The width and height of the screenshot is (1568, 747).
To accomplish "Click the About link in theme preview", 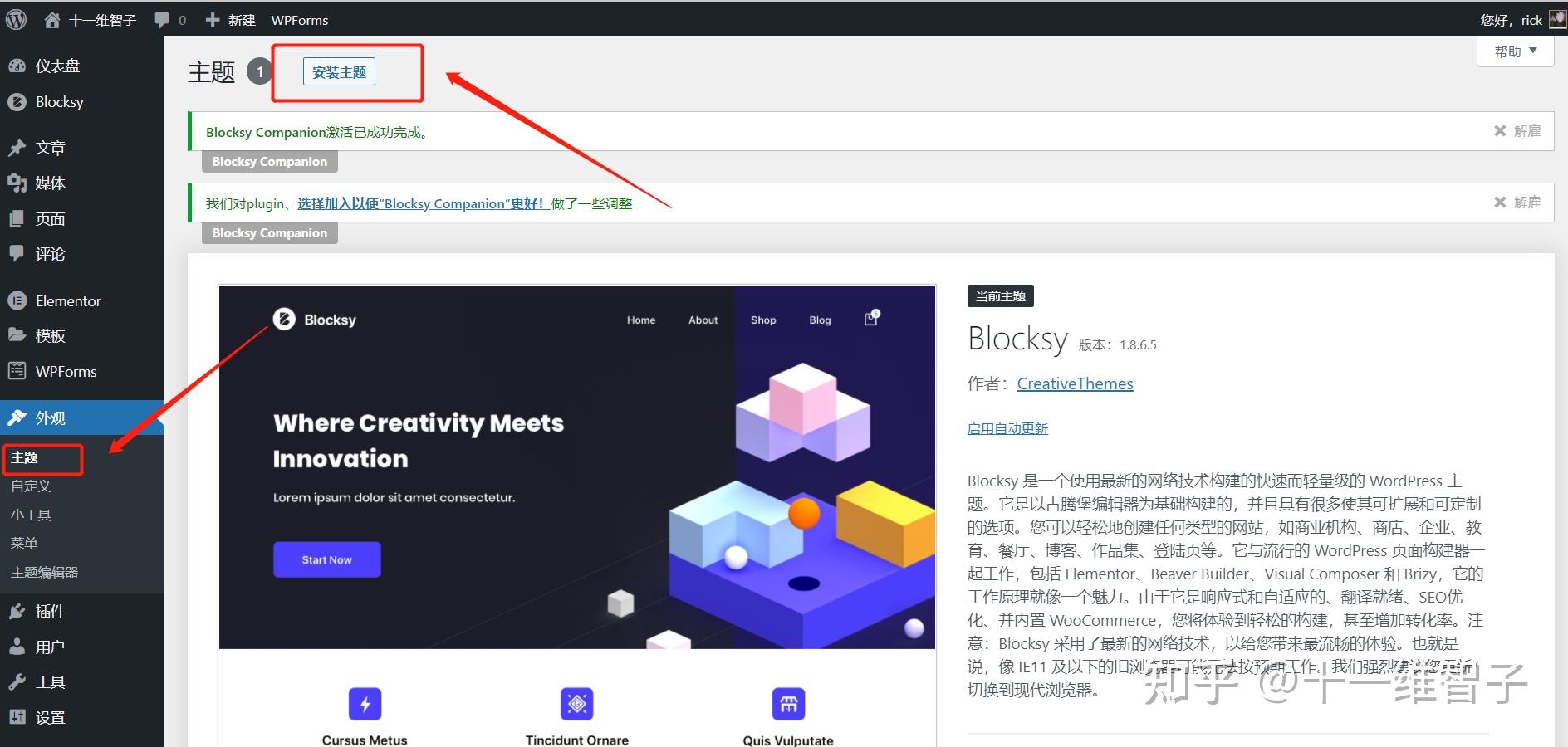I will click(x=703, y=320).
